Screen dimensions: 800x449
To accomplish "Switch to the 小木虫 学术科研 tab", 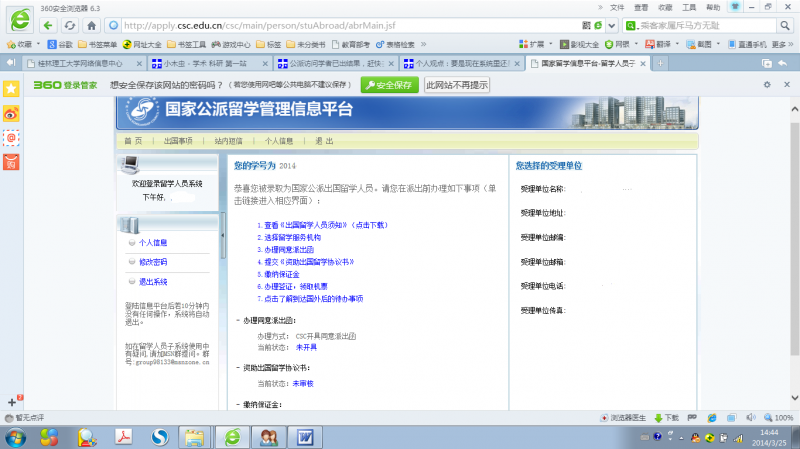I will 210,63.
